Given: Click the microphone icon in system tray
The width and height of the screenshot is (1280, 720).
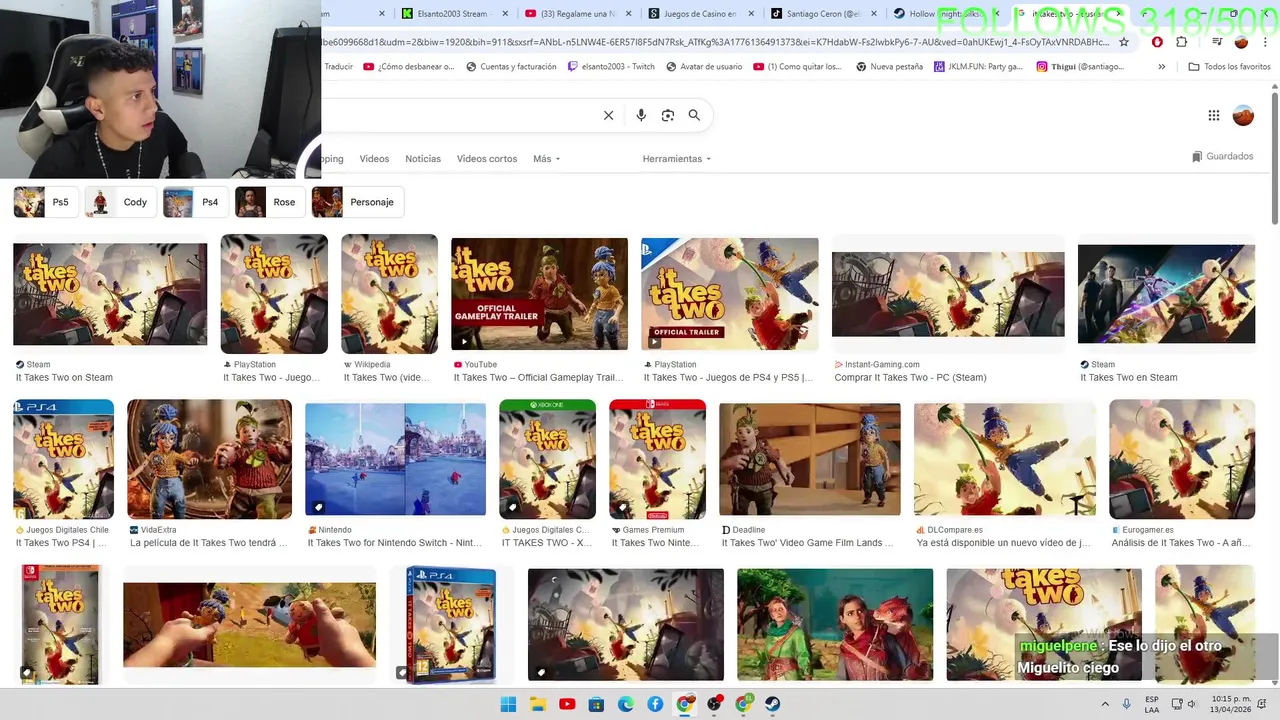Looking at the screenshot, I should [1127, 704].
